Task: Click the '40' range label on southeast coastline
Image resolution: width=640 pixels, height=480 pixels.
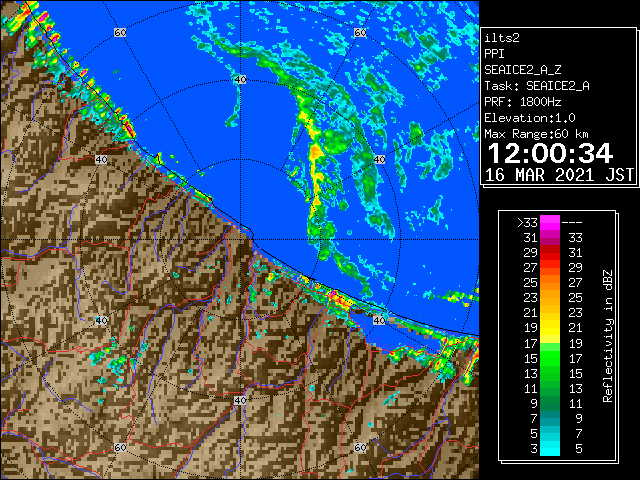Action: click(x=380, y=320)
